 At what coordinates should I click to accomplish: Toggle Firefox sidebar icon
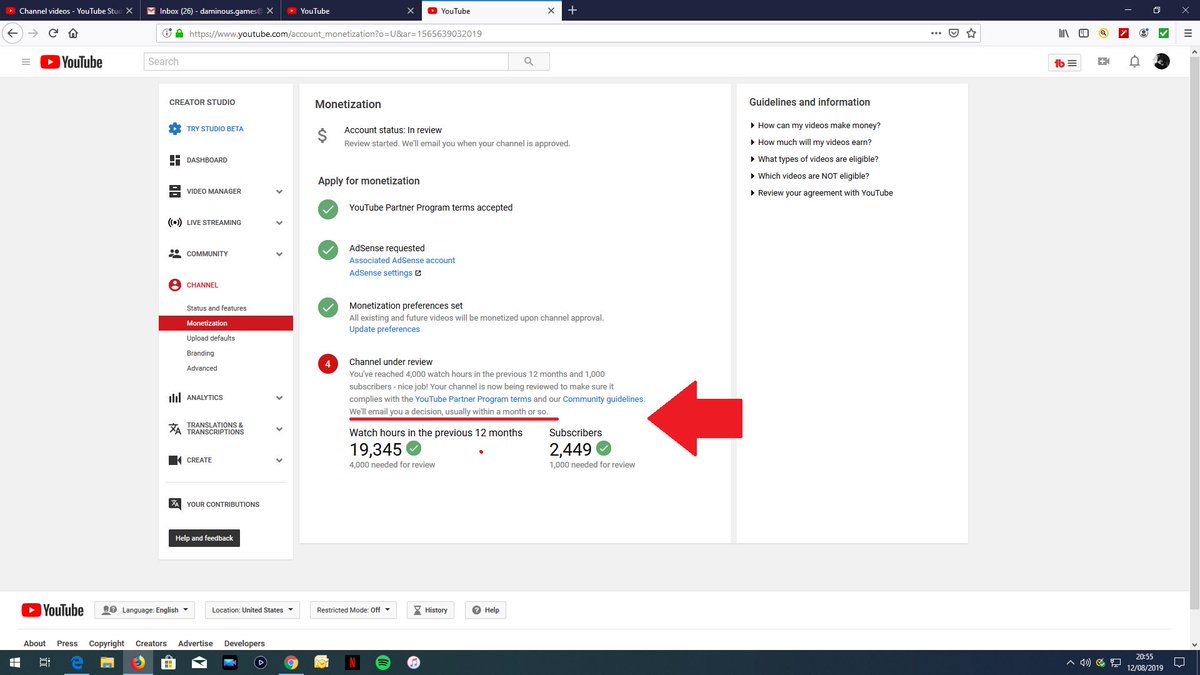pos(1083,32)
